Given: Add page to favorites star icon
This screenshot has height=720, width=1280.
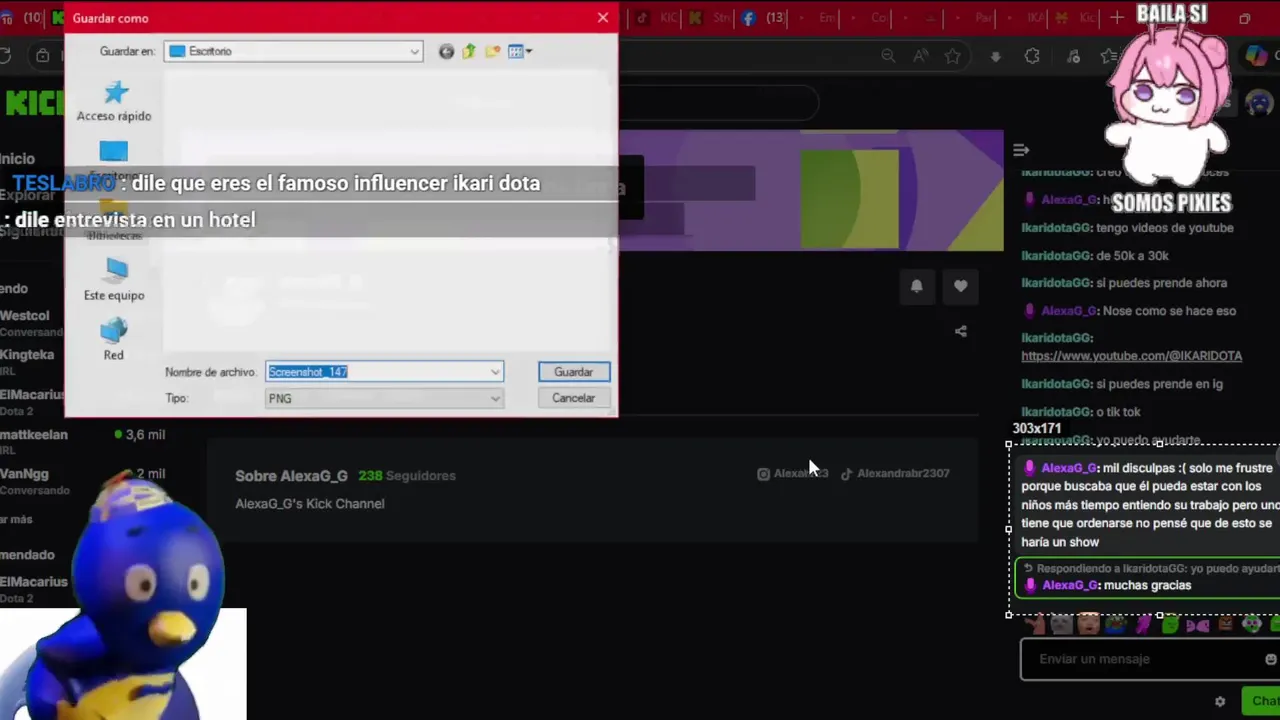Looking at the screenshot, I should click(952, 56).
